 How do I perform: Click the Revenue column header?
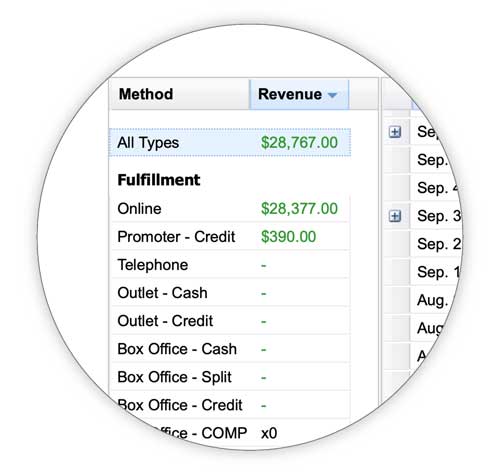point(299,94)
